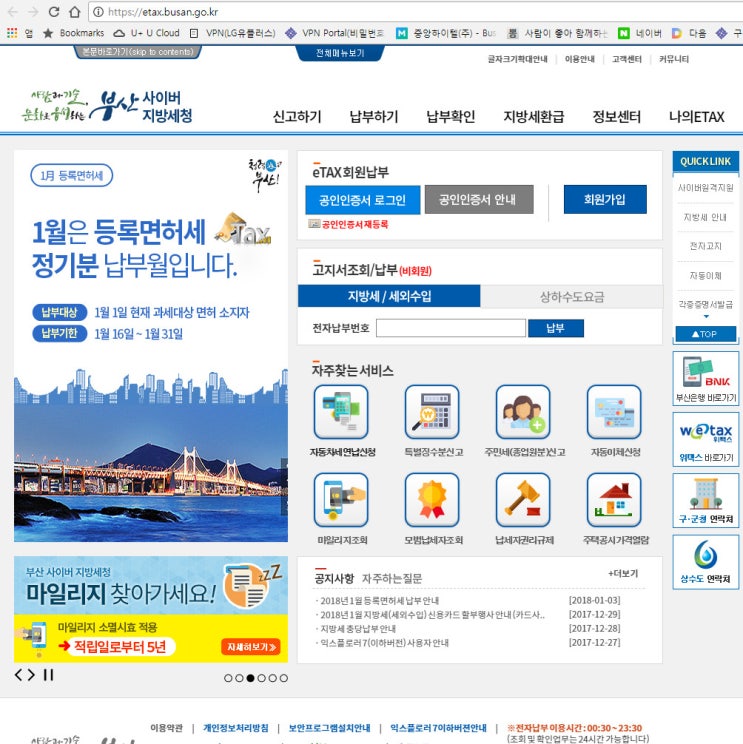This screenshot has height=744, width=743.
Task: Select the sixth banner slide dot
Action: (284, 678)
